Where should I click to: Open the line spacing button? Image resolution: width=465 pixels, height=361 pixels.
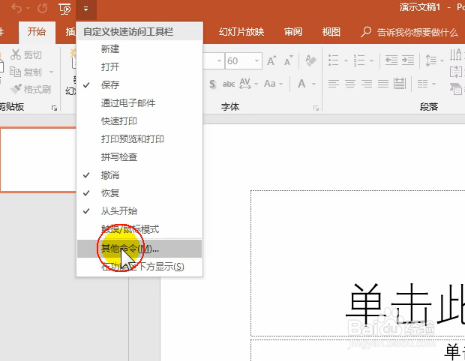pyautogui.click(x=434, y=61)
